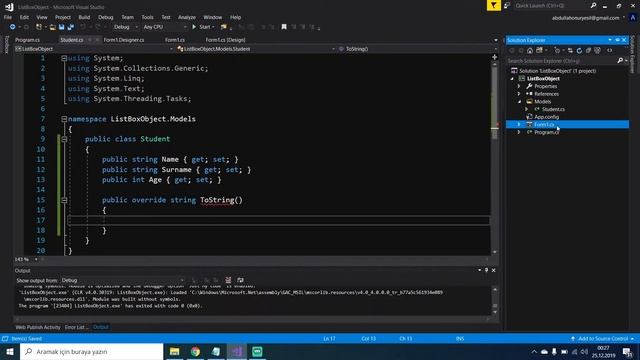
Task: Open the Analyze menu
Action: tap(187, 17)
